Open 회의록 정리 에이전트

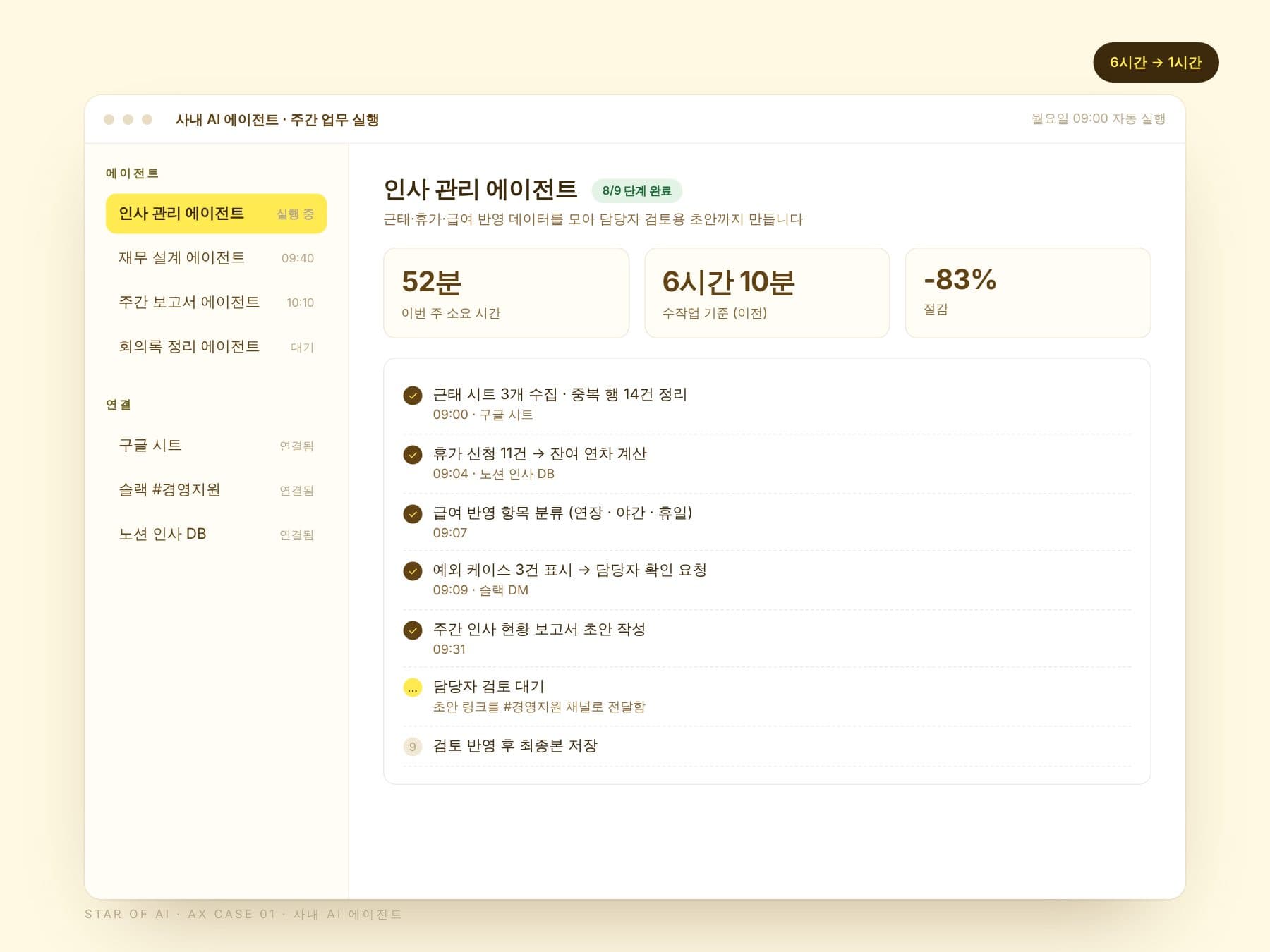(216, 347)
